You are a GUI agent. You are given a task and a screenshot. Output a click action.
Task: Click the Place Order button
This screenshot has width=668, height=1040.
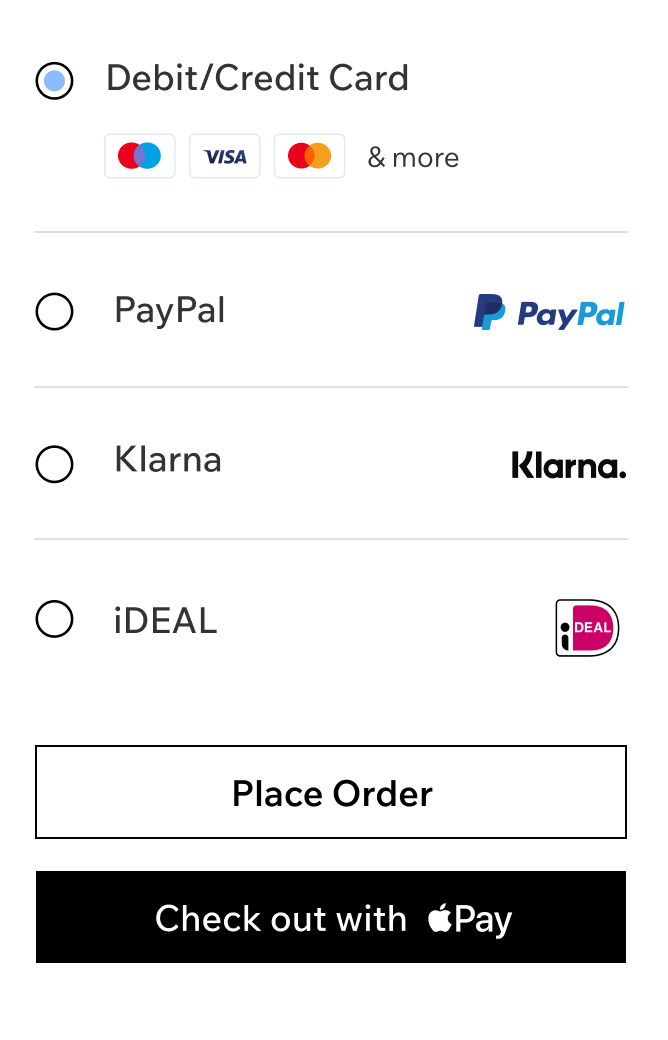(x=331, y=792)
